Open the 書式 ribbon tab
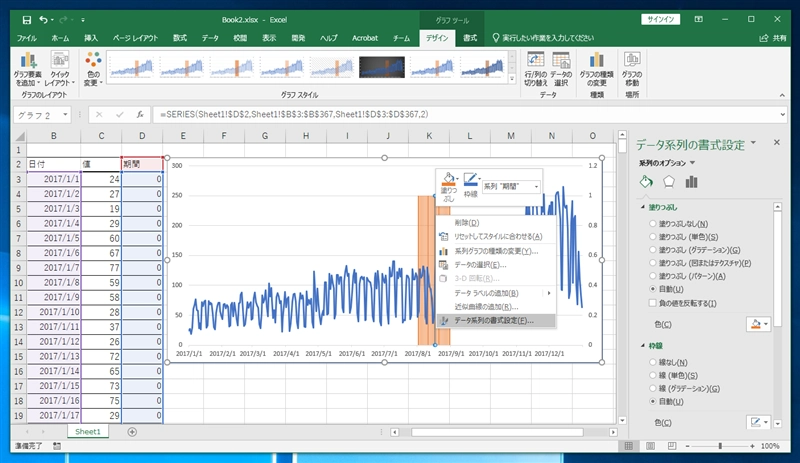 pyautogui.click(x=470, y=38)
